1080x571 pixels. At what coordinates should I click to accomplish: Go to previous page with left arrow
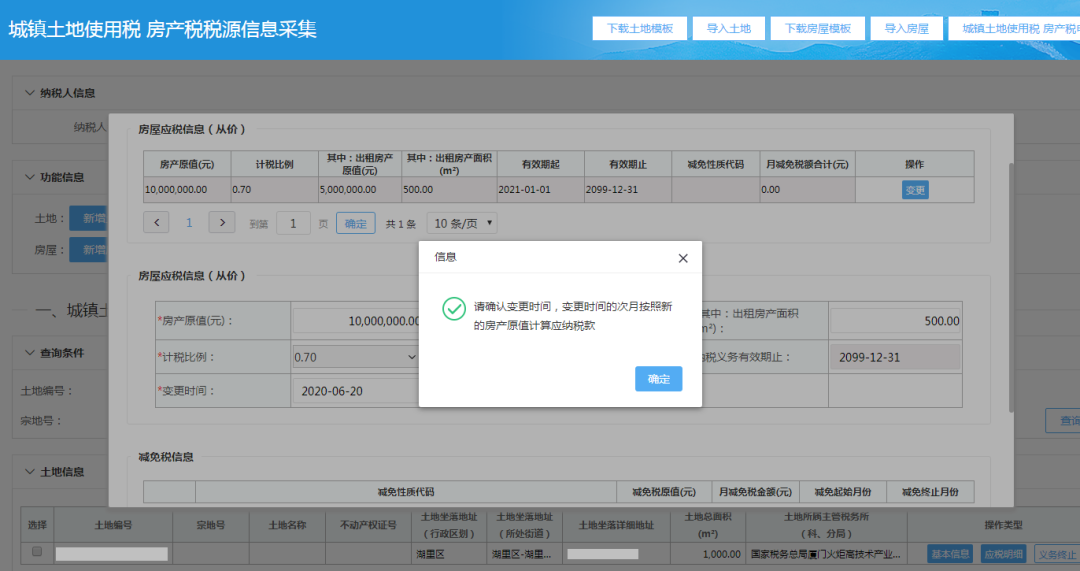pos(156,222)
